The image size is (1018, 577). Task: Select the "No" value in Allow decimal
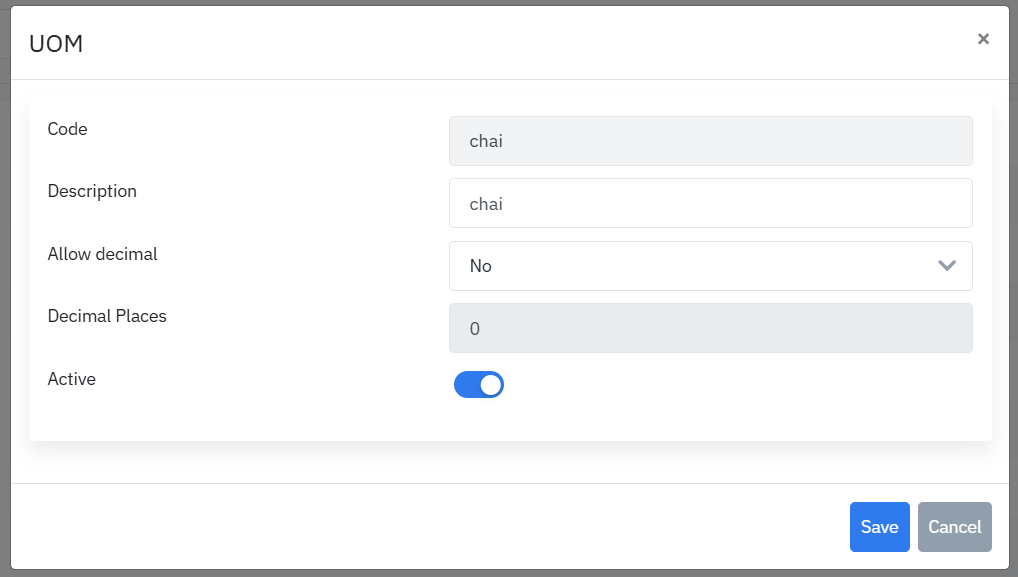(481, 266)
